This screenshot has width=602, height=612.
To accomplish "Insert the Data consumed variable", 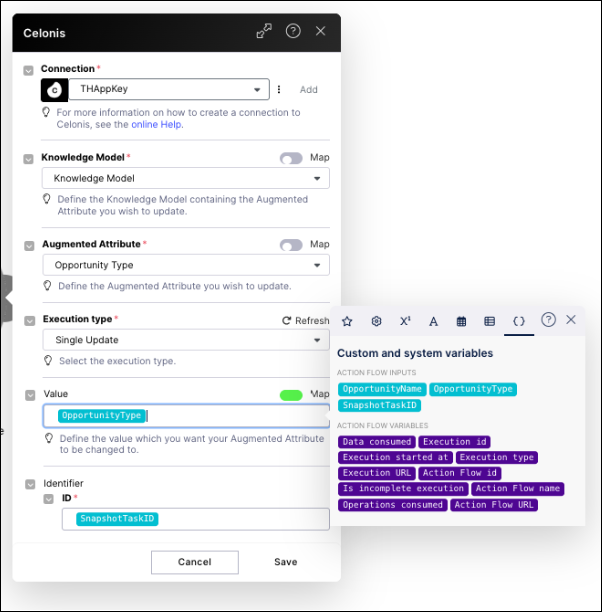I will [x=377, y=442].
